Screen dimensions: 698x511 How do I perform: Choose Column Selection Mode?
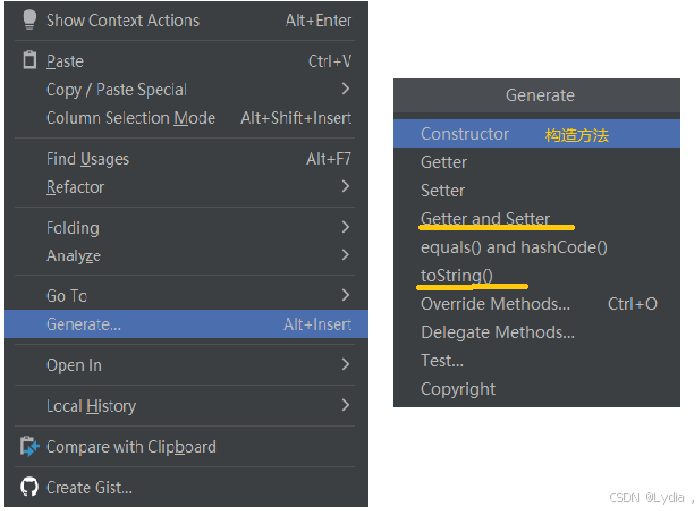(x=130, y=118)
